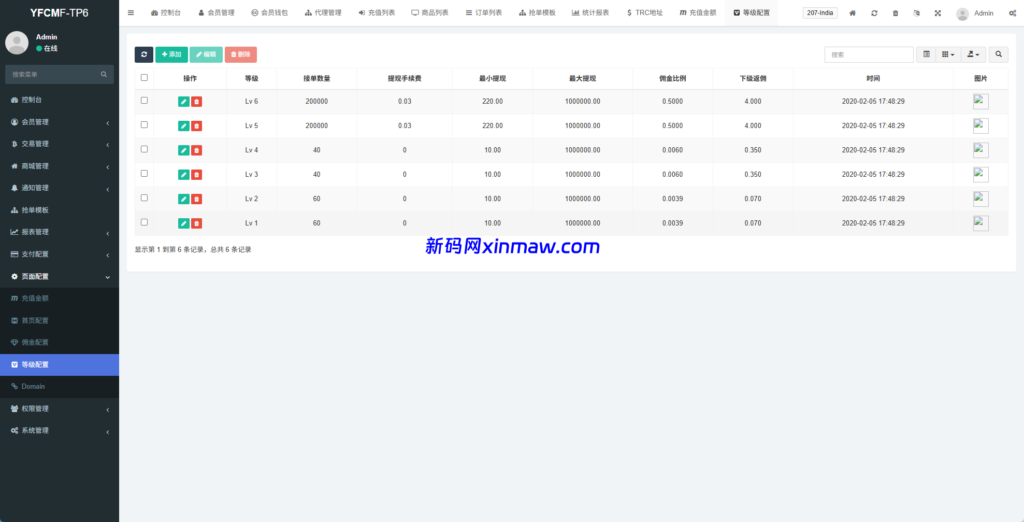Expand 权限管理 in the sidebar

pos(59,409)
